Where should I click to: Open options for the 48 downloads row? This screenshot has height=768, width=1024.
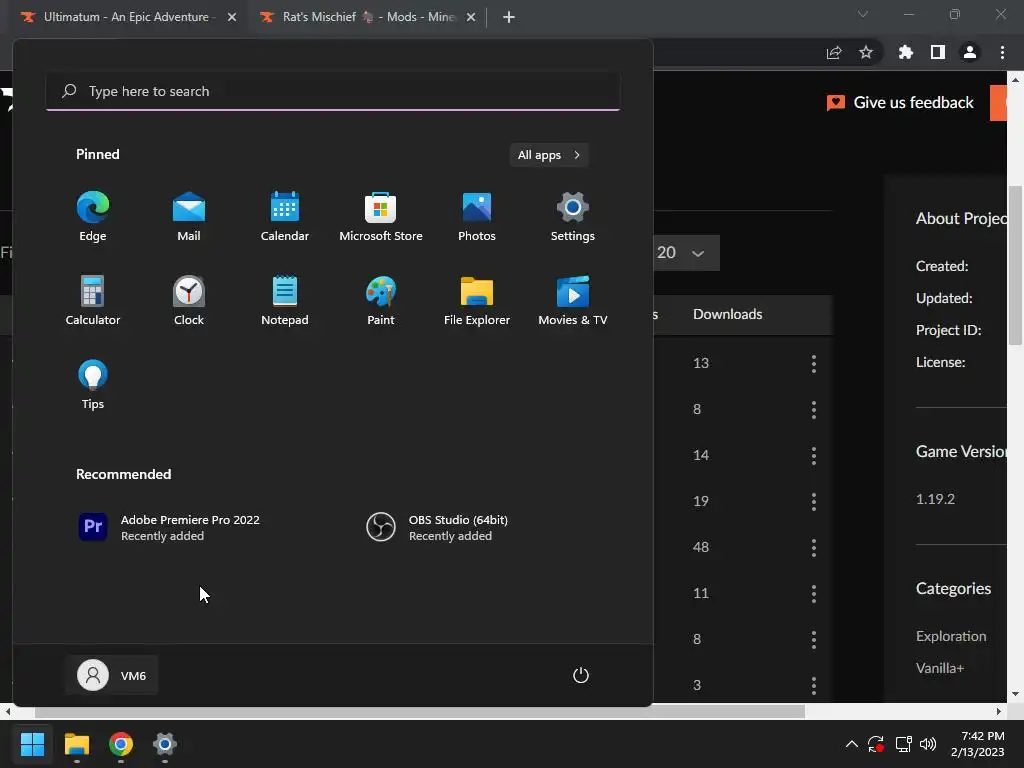pos(814,548)
